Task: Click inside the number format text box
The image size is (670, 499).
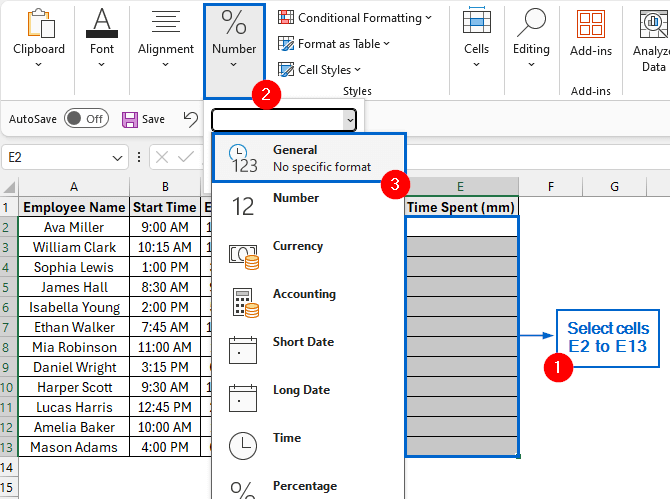Action: (279, 120)
